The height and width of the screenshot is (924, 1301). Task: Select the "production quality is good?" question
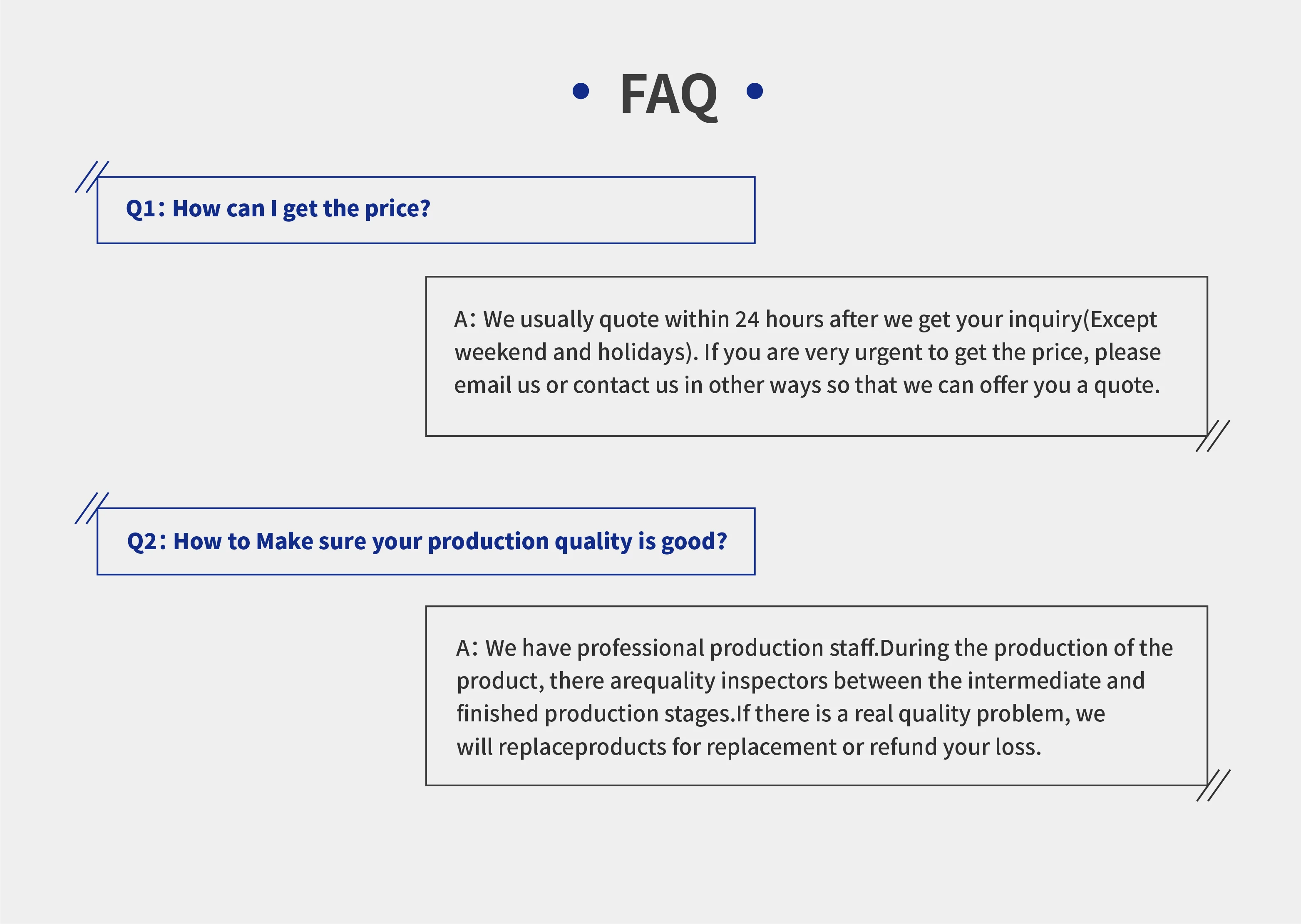tap(577, 541)
